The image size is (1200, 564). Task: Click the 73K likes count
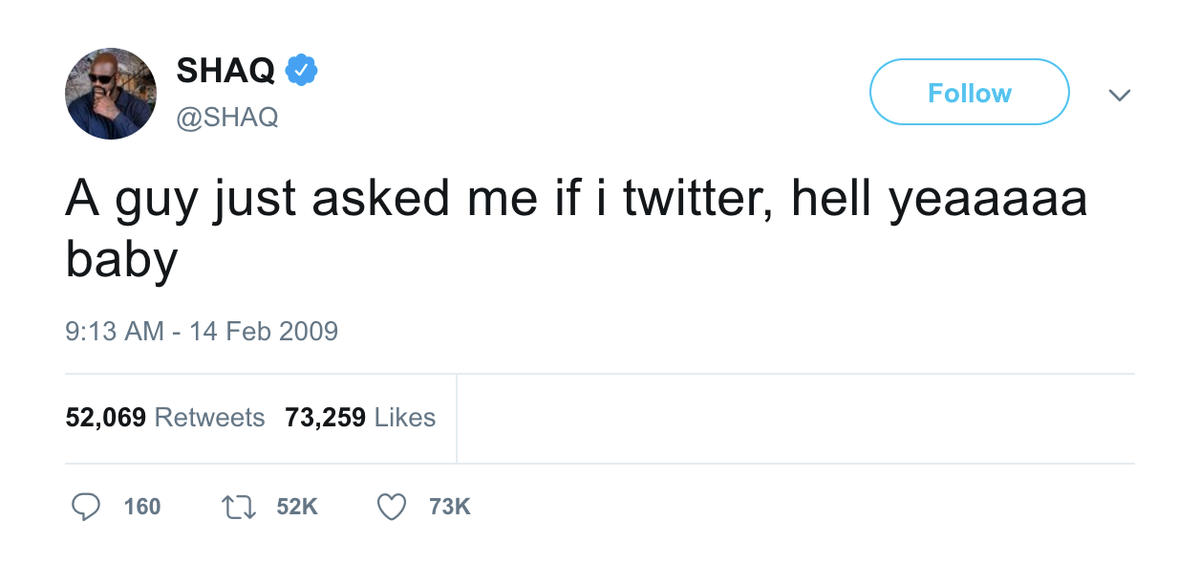tap(449, 507)
